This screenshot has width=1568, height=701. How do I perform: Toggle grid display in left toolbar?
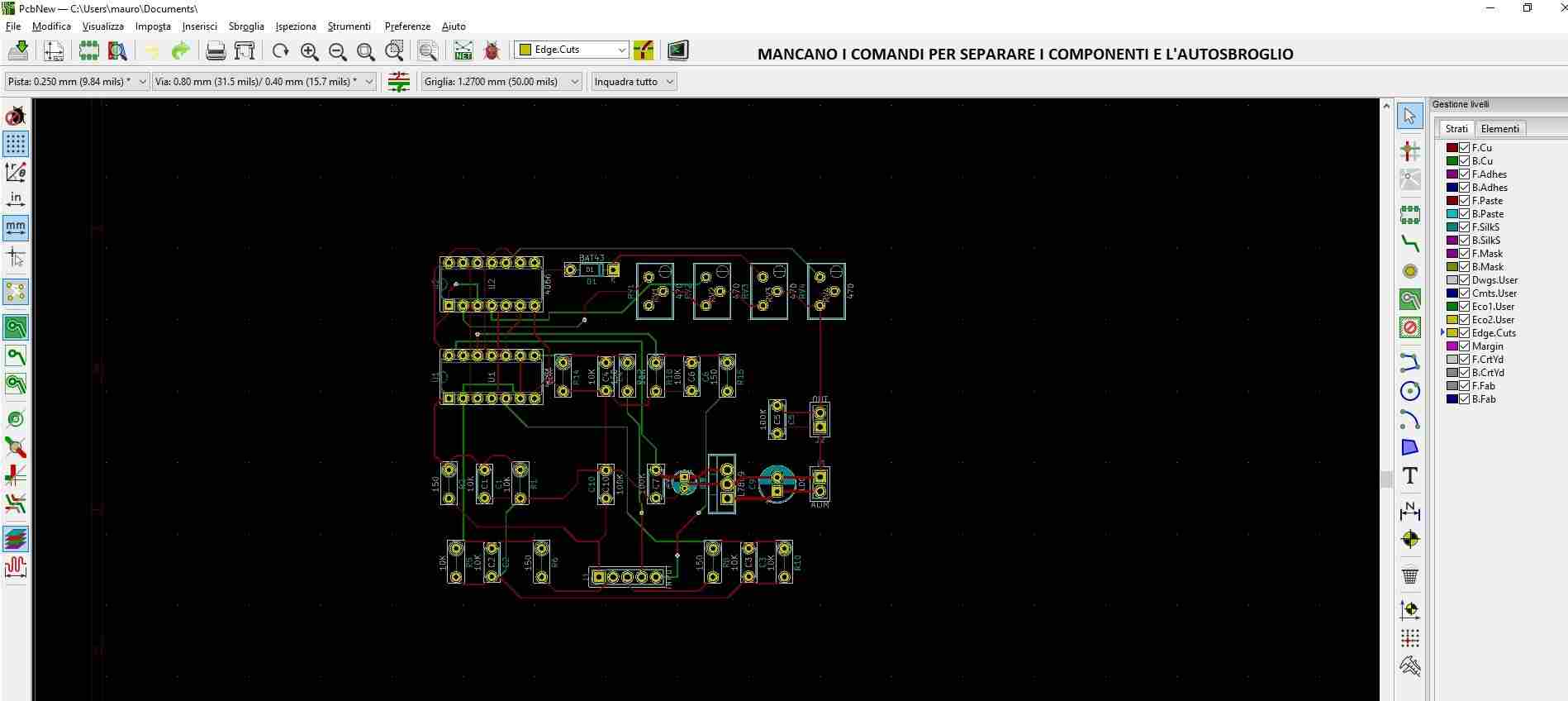pyautogui.click(x=16, y=144)
